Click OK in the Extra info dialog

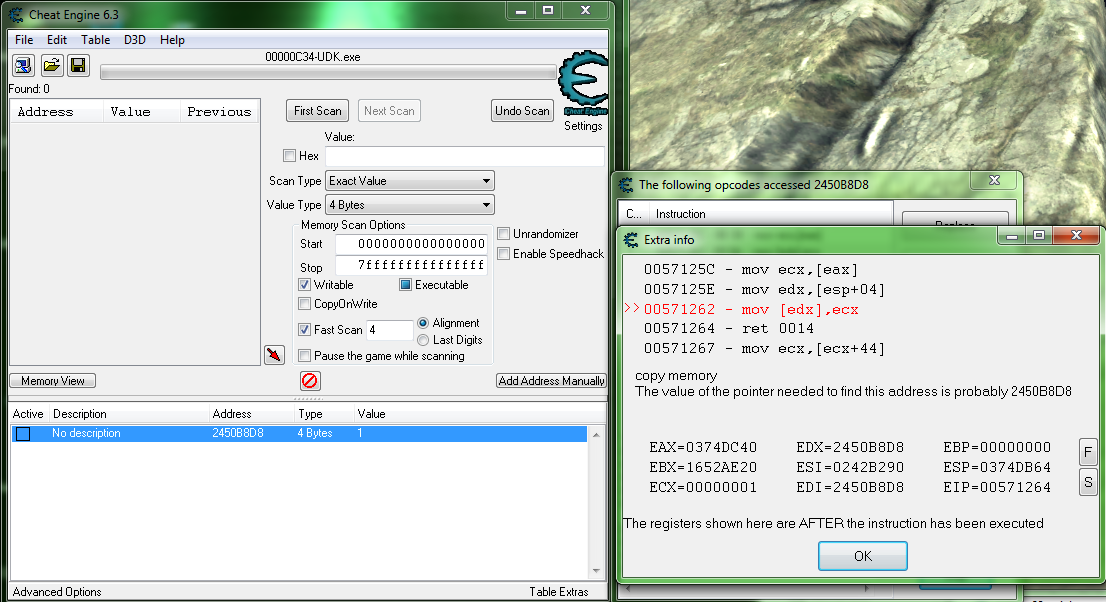(x=862, y=556)
